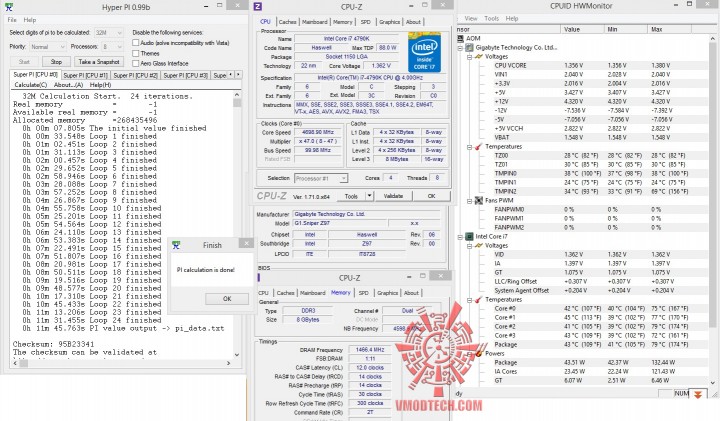Collapse the motherboard Temperatures tree node
Viewport: 720px width, 421px height.
[x=469, y=147]
